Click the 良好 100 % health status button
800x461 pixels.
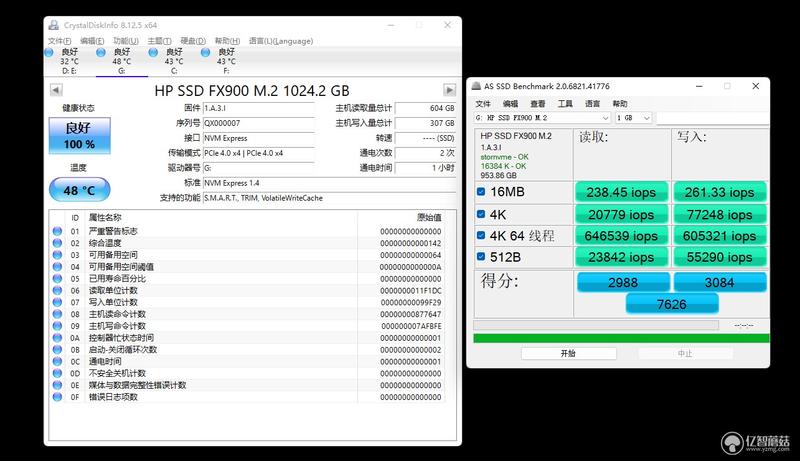[80, 136]
